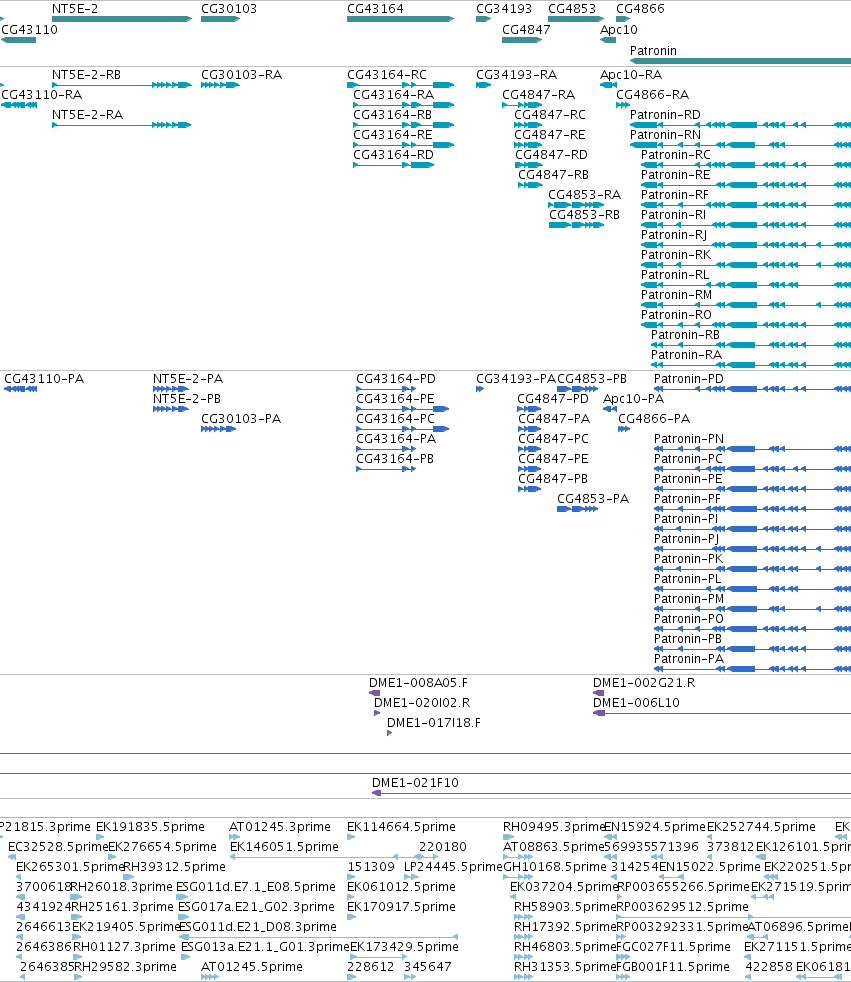Click transcript Apc10-RA label
Viewport: 851px width, 982px height.
click(x=631, y=75)
